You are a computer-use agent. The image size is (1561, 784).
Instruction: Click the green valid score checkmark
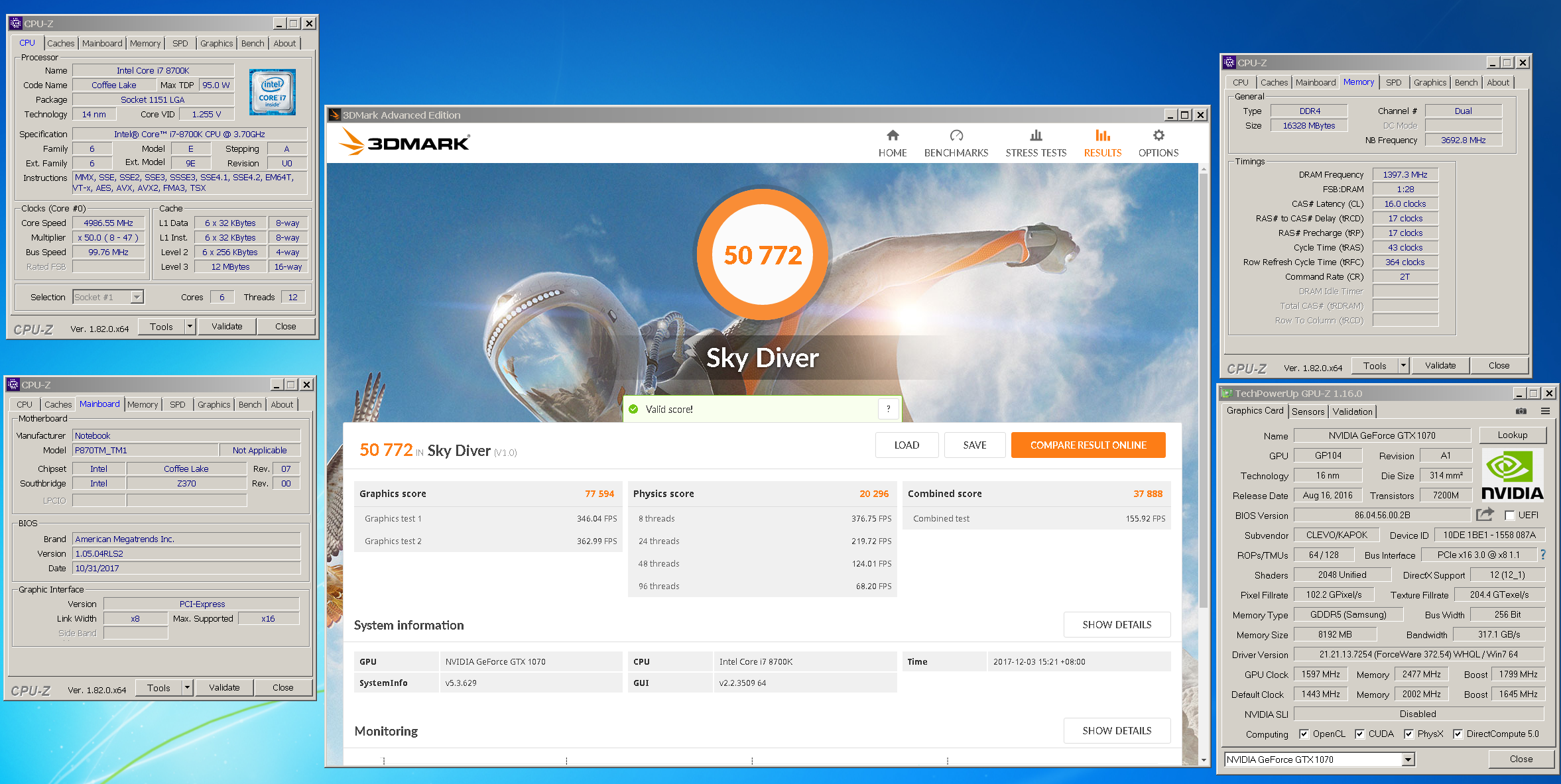tap(633, 410)
